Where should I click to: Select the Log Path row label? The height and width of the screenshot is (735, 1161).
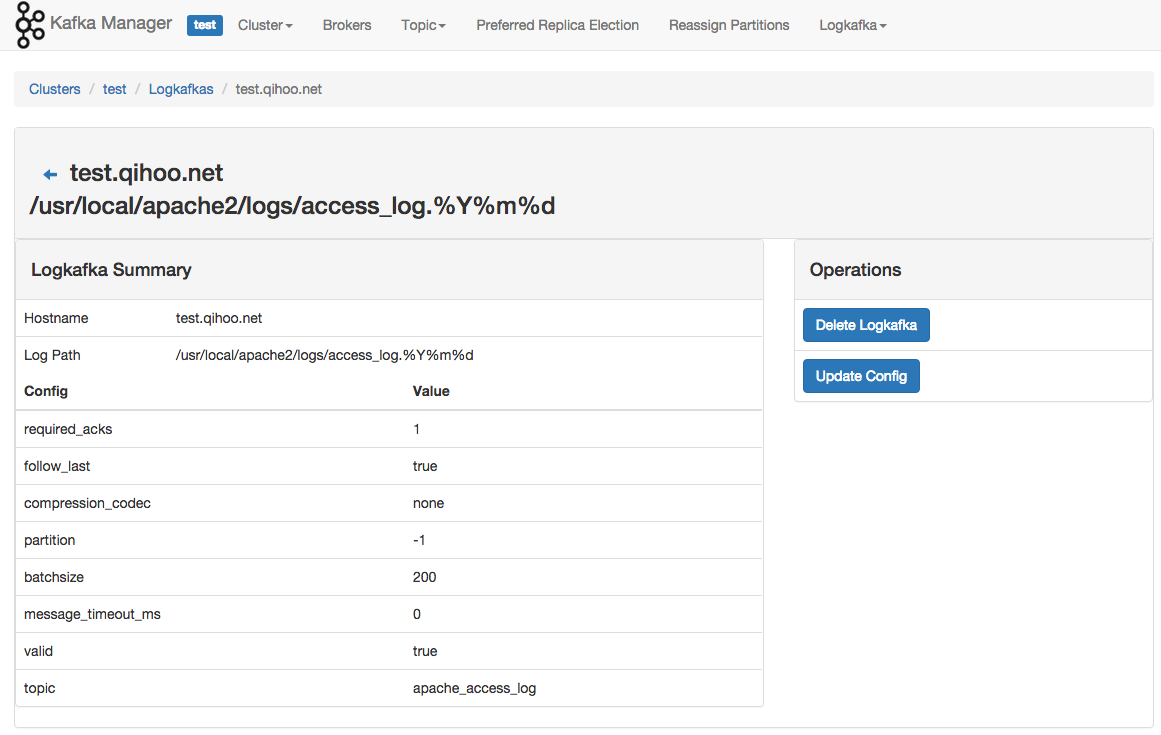[52, 355]
